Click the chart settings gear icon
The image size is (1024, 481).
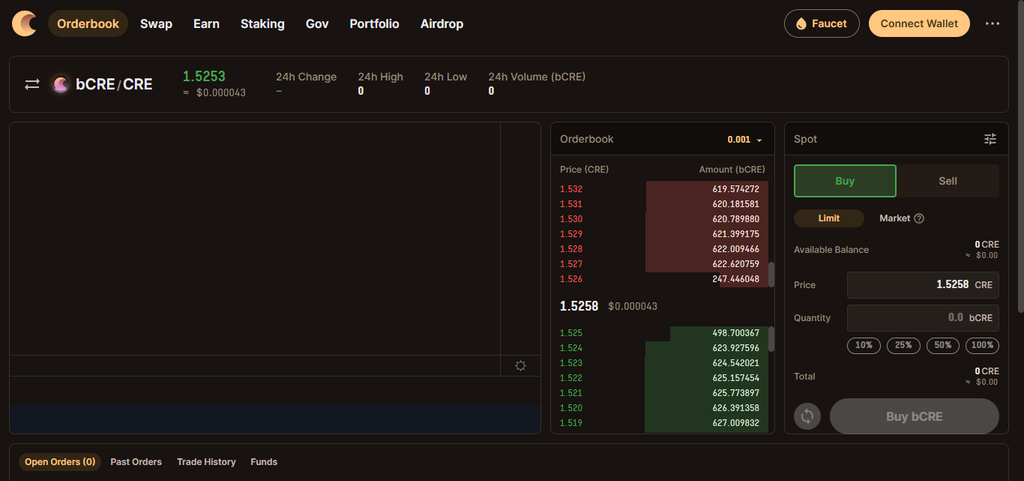520,365
